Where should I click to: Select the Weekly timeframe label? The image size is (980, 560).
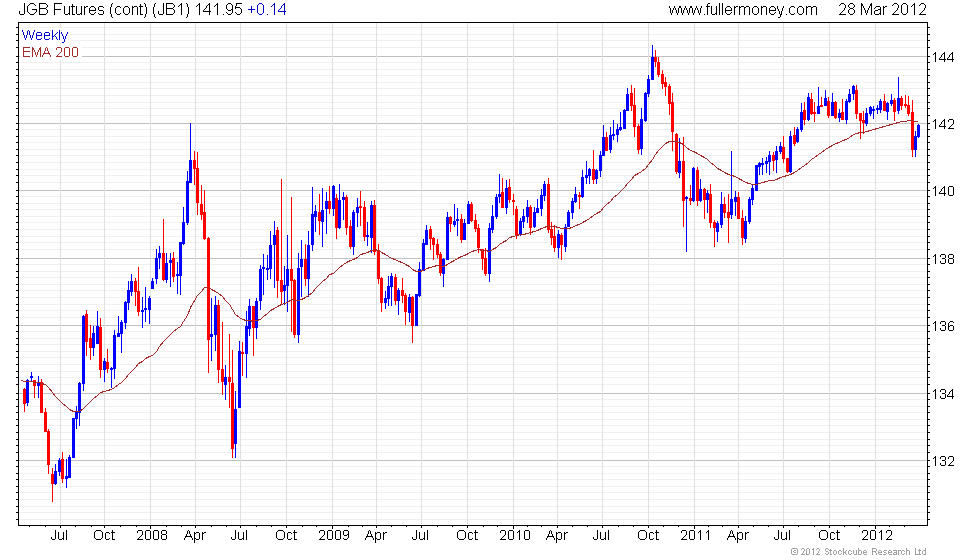pyautogui.click(x=45, y=36)
